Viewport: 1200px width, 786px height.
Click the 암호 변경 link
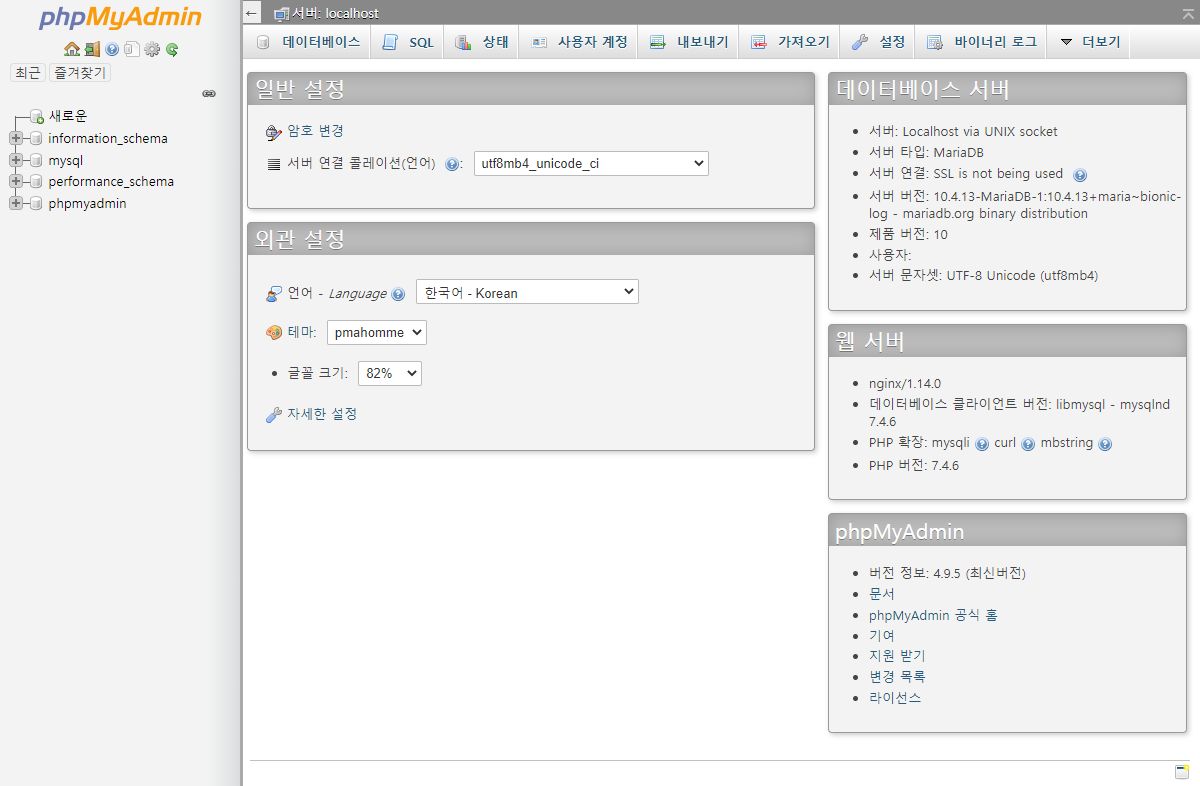click(315, 131)
